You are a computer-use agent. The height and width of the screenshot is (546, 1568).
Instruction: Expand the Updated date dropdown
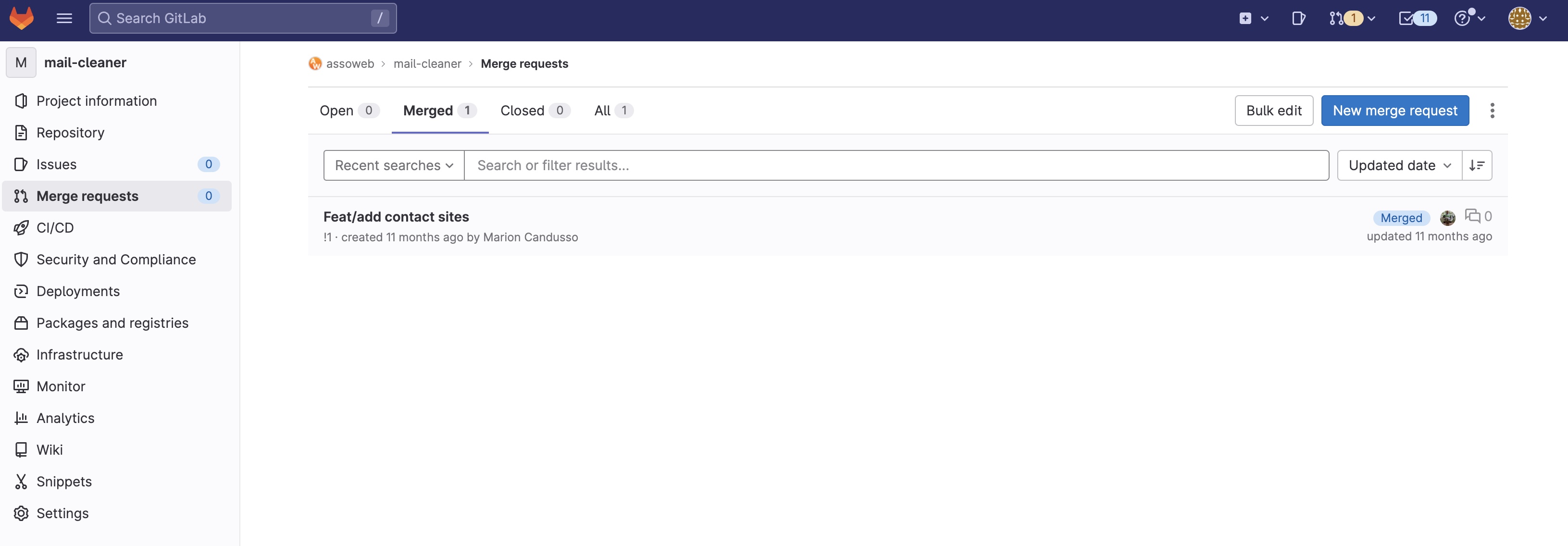pos(1399,165)
